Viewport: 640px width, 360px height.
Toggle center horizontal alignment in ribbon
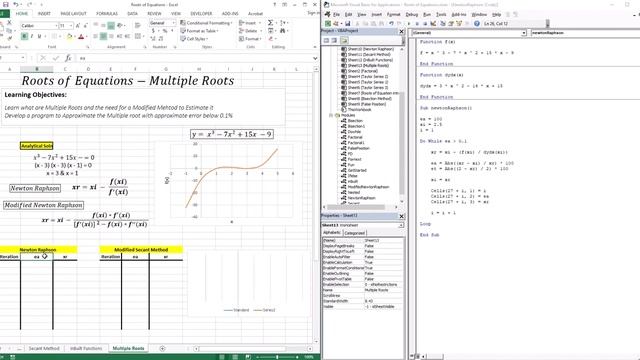[x=103, y=36]
